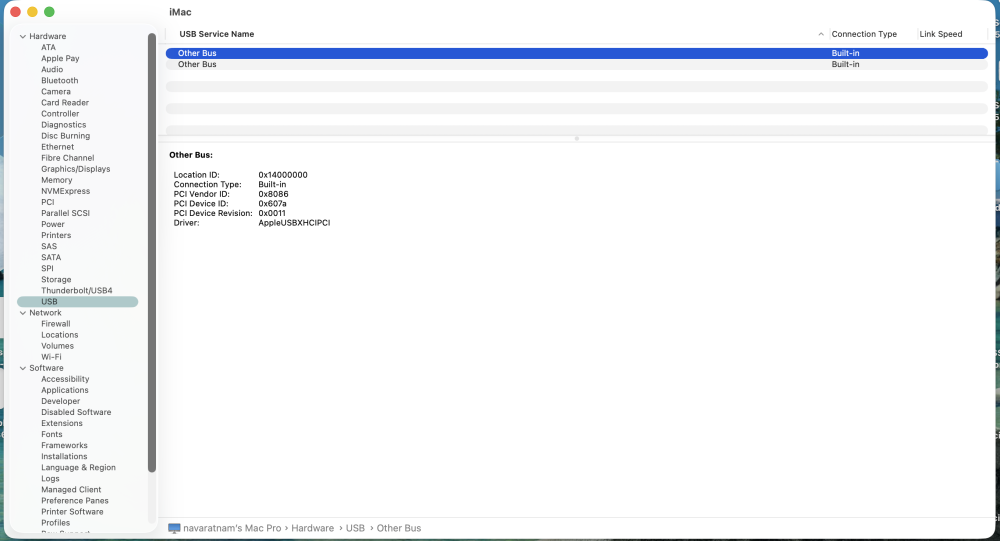The width and height of the screenshot is (1000, 541).
Task: Open Printers in the sidebar
Action: point(56,235)
